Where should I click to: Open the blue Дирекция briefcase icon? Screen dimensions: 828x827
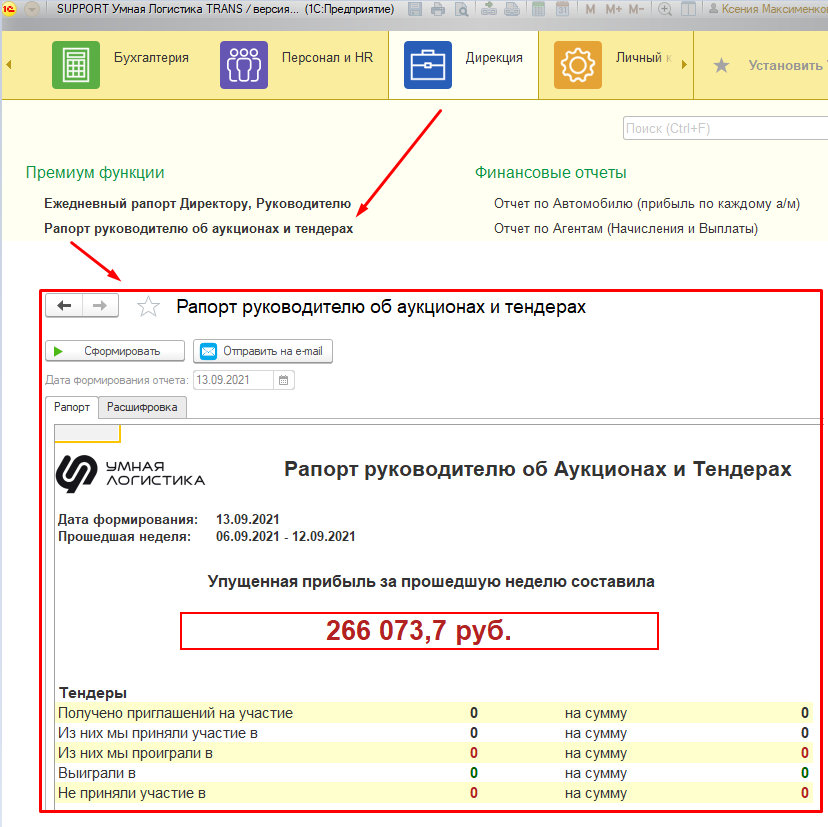(428, 65)
